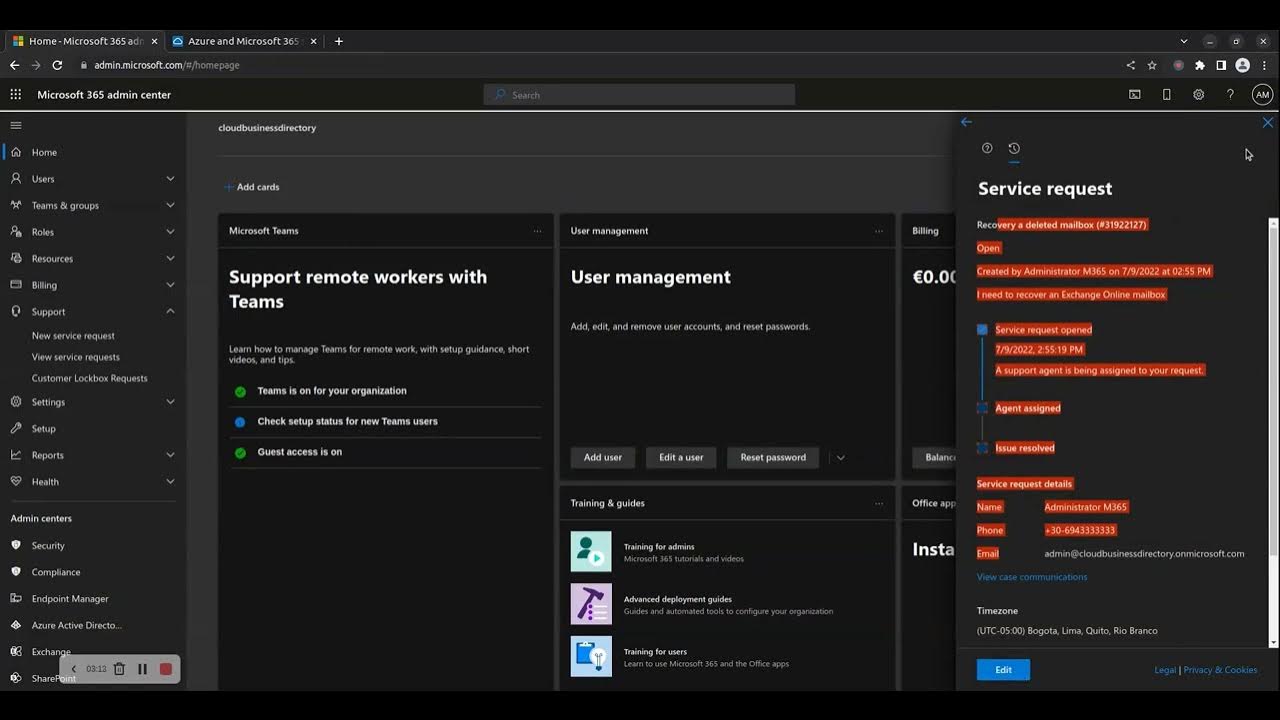Open a new browser tab
This screenshot has height=720, width=1280.
[x=339, y=41]
